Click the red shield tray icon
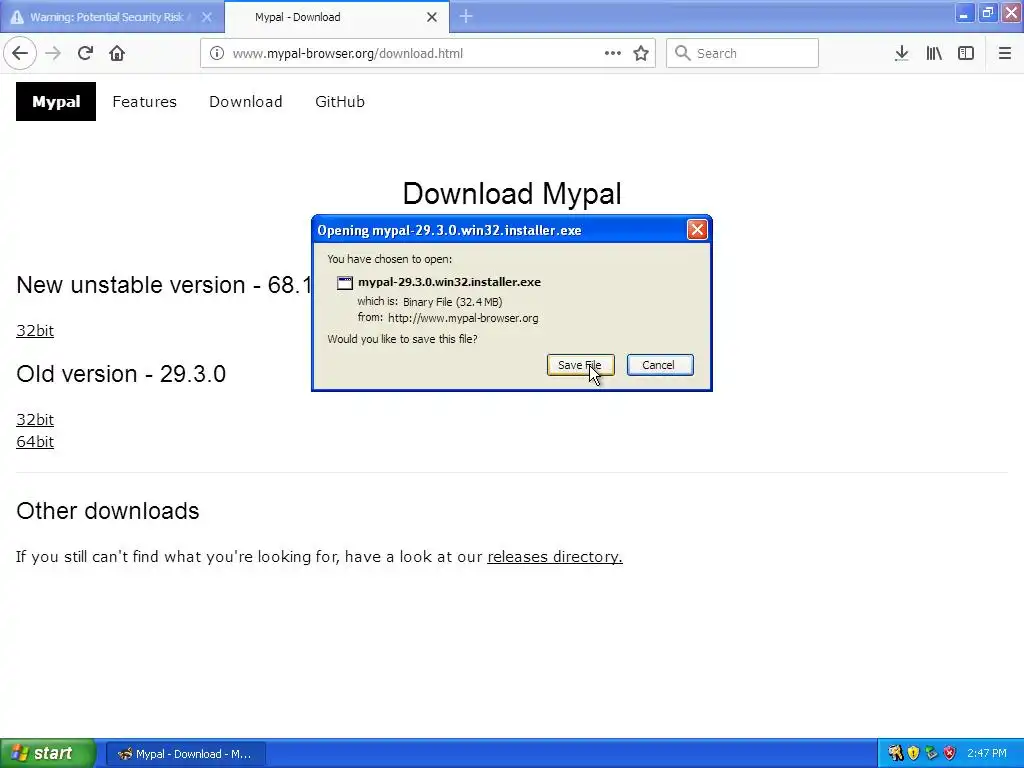This screenshot has height=768, width=1024. tap(950, 753)
